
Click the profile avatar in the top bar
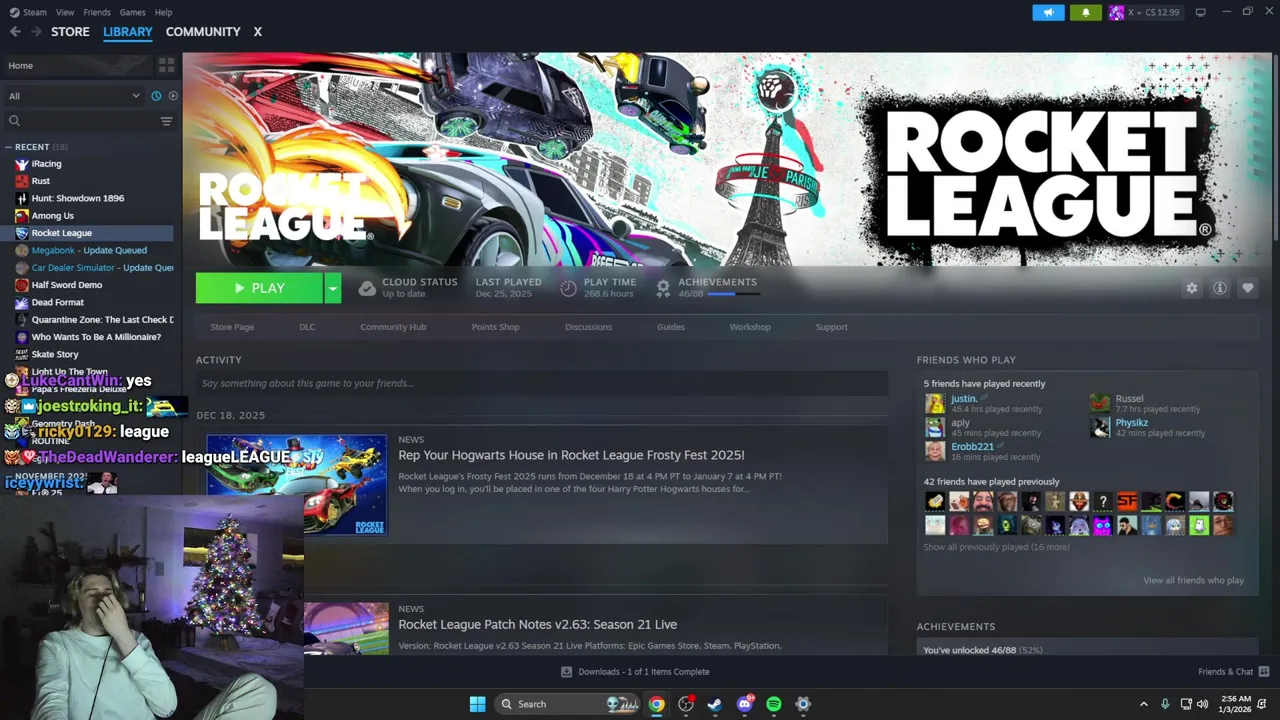pos(1116,12)
